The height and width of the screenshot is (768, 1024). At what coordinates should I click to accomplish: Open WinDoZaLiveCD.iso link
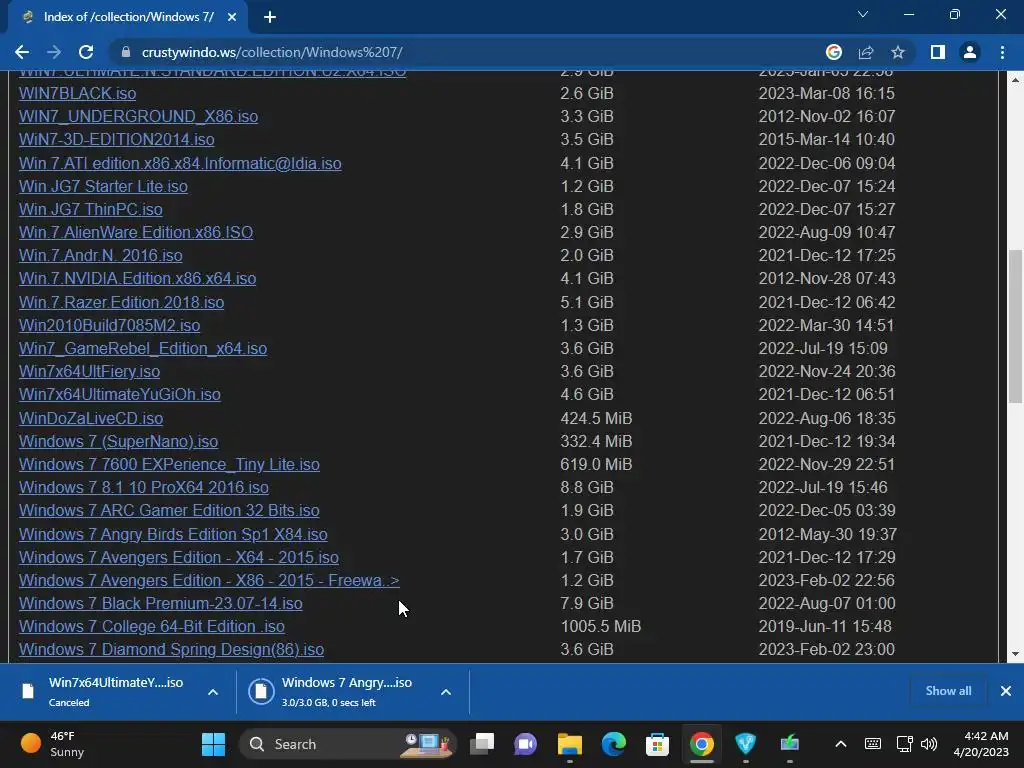pyautogui.click(x=91, y=419)
